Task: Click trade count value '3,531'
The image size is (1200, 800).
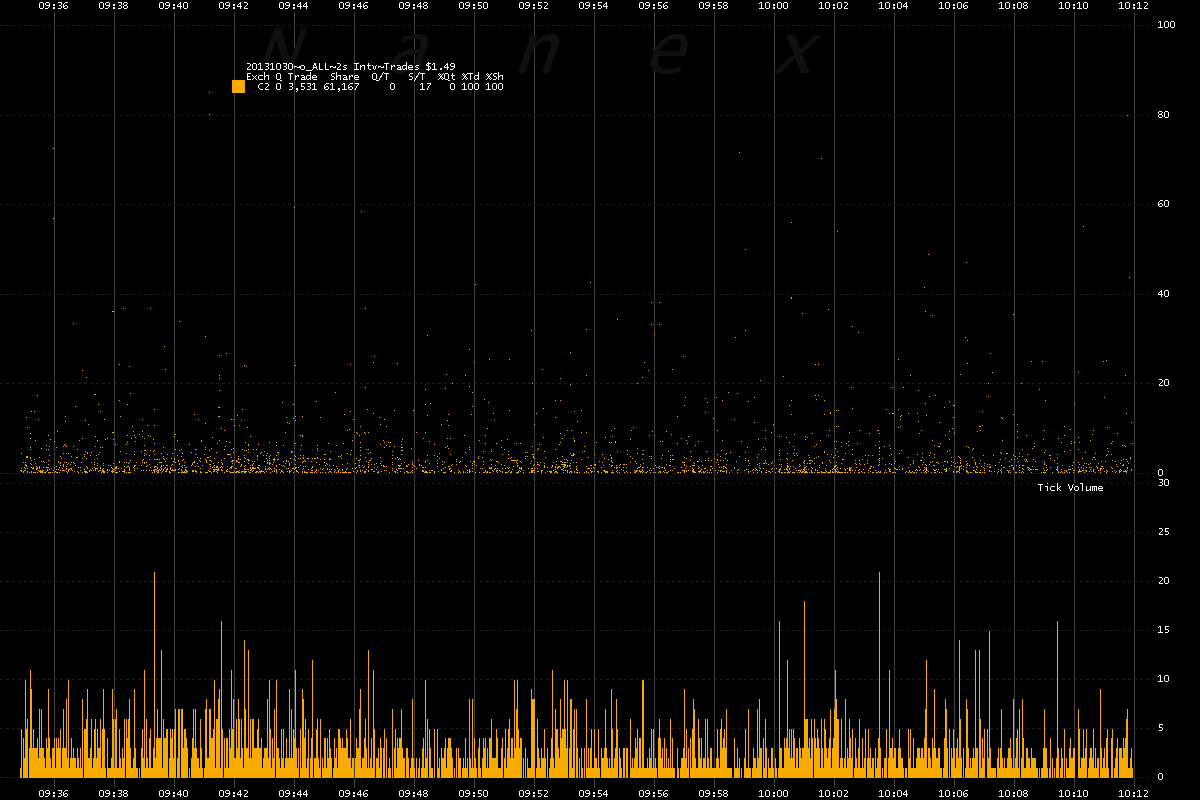Action: point(302,87)
